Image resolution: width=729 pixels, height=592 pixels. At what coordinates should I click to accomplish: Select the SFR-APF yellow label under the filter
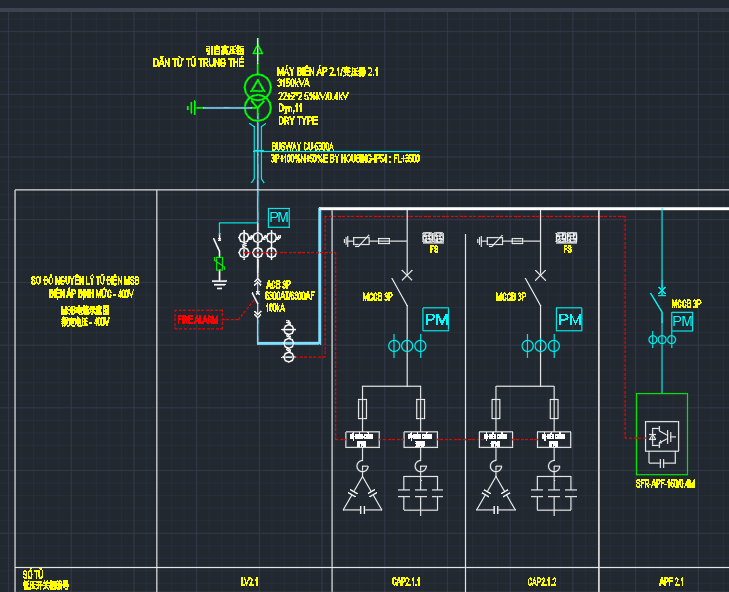665,484
